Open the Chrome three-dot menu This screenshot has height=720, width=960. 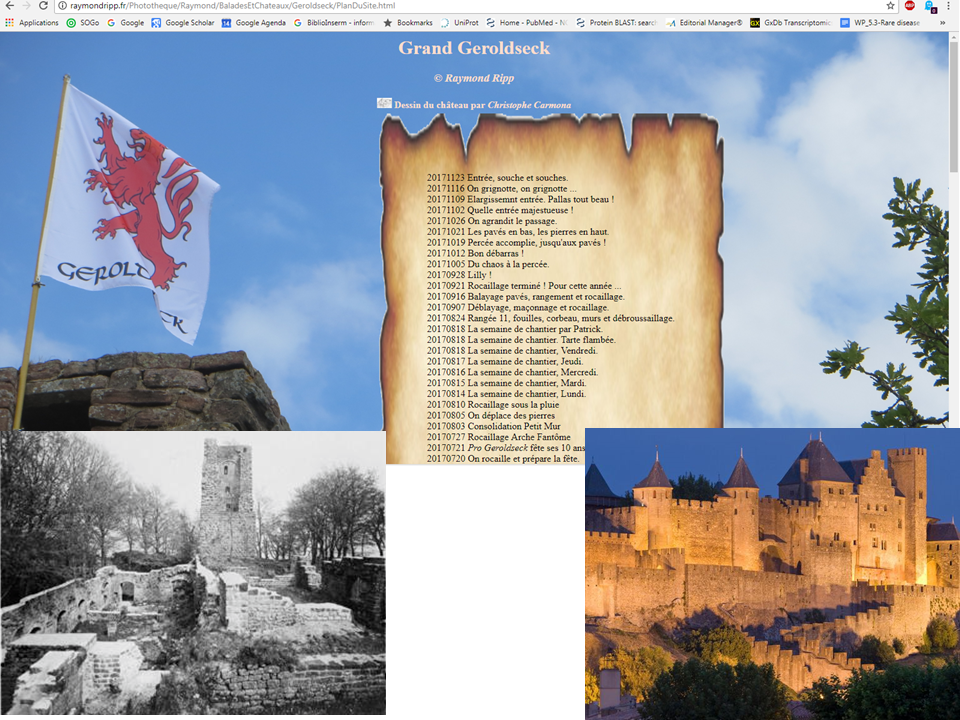point(949,6)
